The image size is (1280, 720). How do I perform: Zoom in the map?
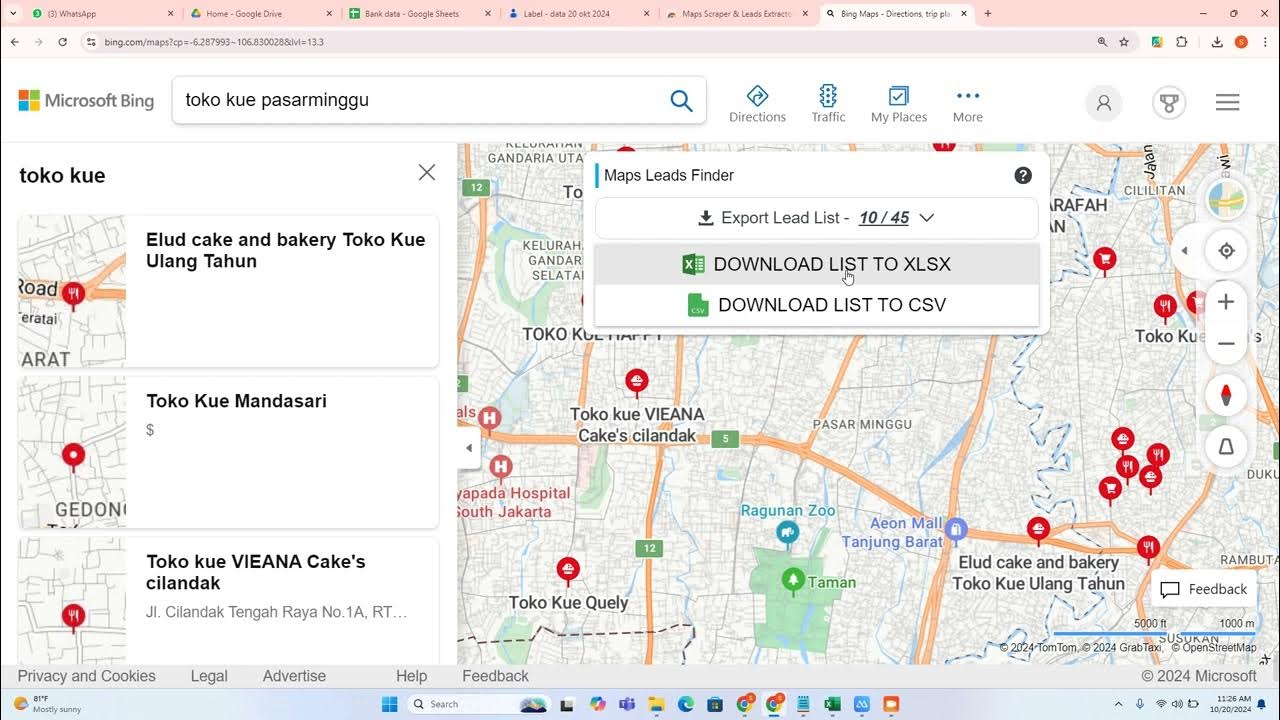(x=1226, y=302)
